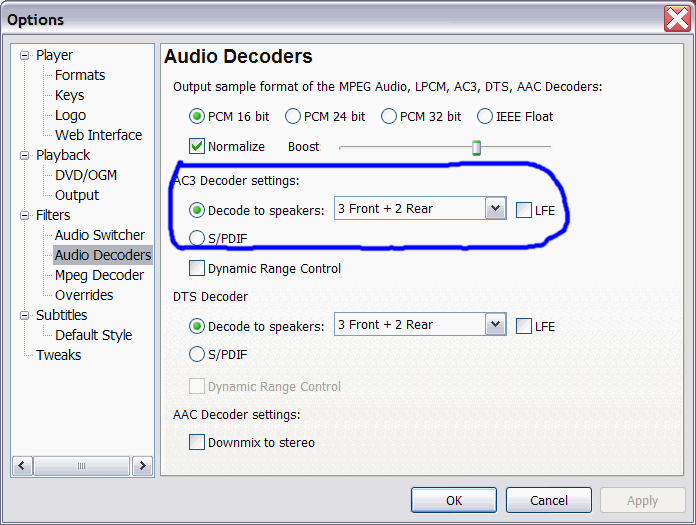Viewport: 696px width, 525px height.
Task: Enable the AC3 LFE checkbox
Action: pyautogui.click(x=524, y=210)
